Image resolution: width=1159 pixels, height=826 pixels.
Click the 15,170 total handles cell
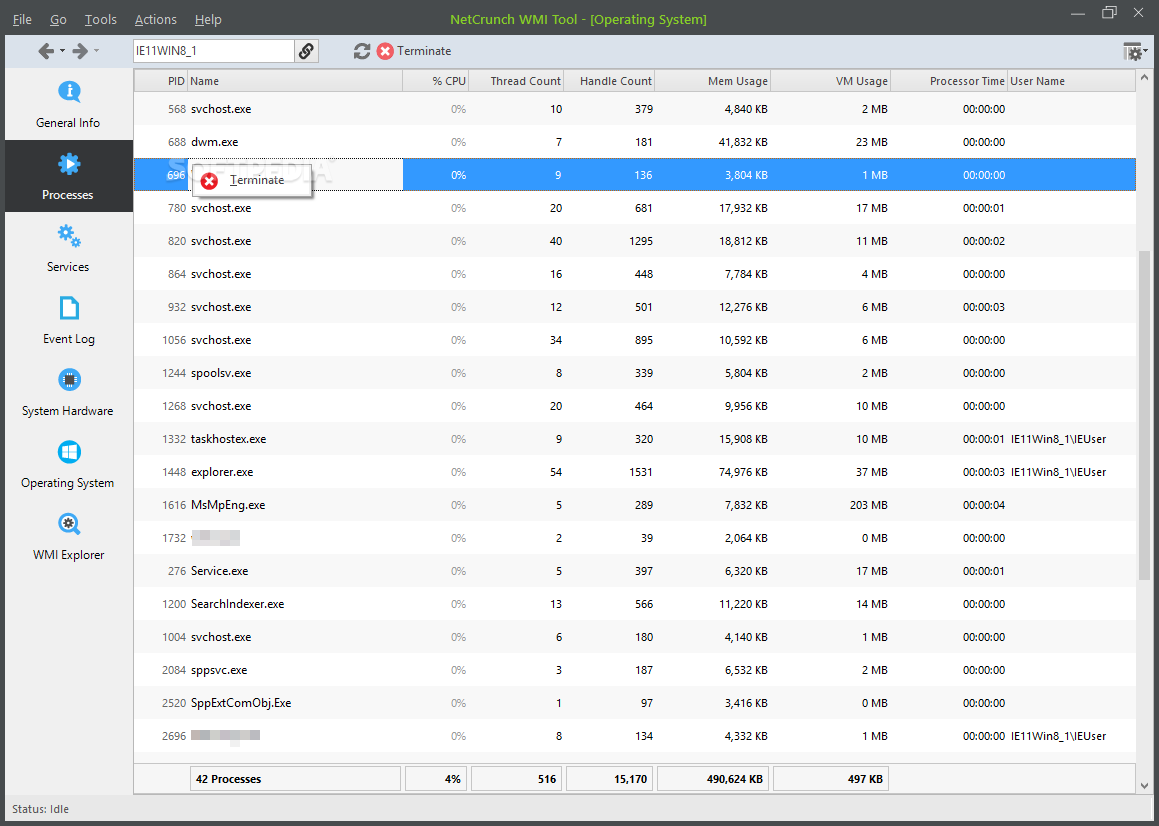(610, 779)
